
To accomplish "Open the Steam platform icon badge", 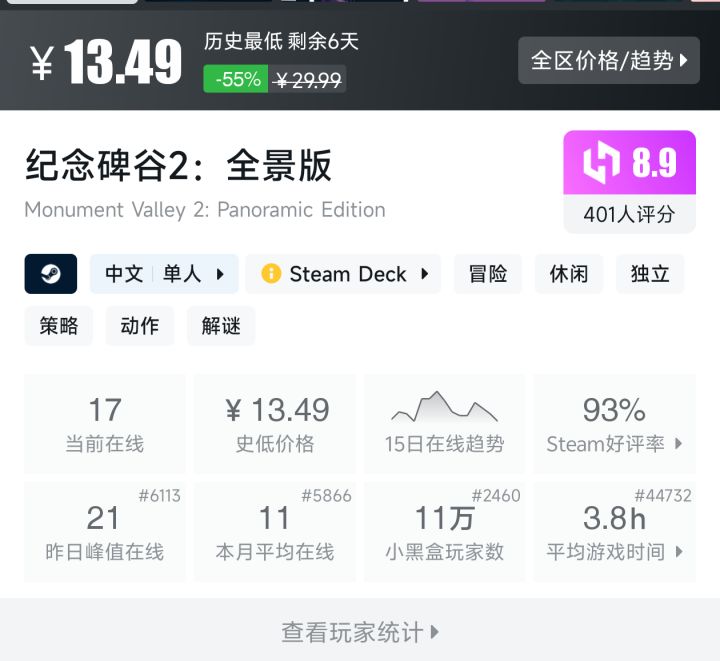I will click(51, 274).
